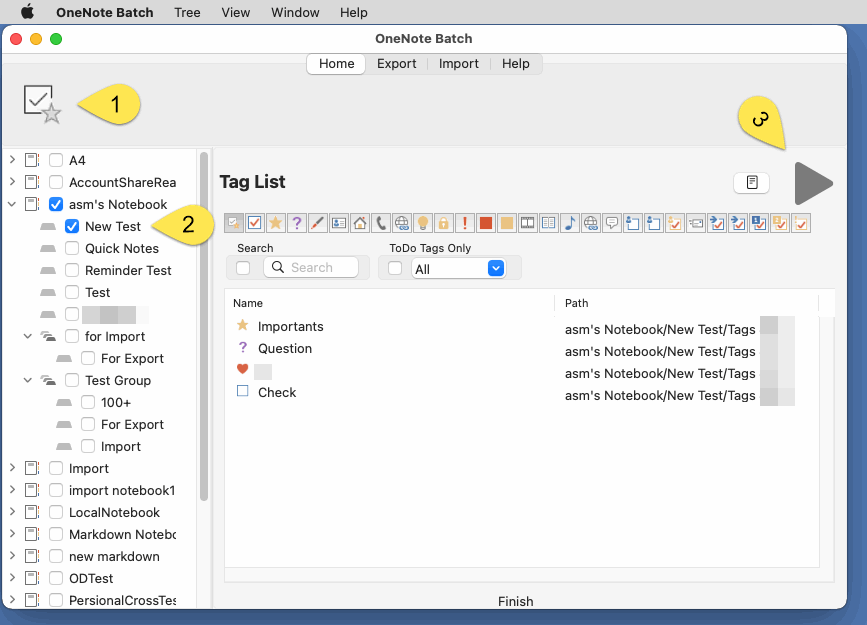The height and width of the screenshot is (625, 867).
Task: Select the Phone number tag icon
Action: click(x=381, y=223)
